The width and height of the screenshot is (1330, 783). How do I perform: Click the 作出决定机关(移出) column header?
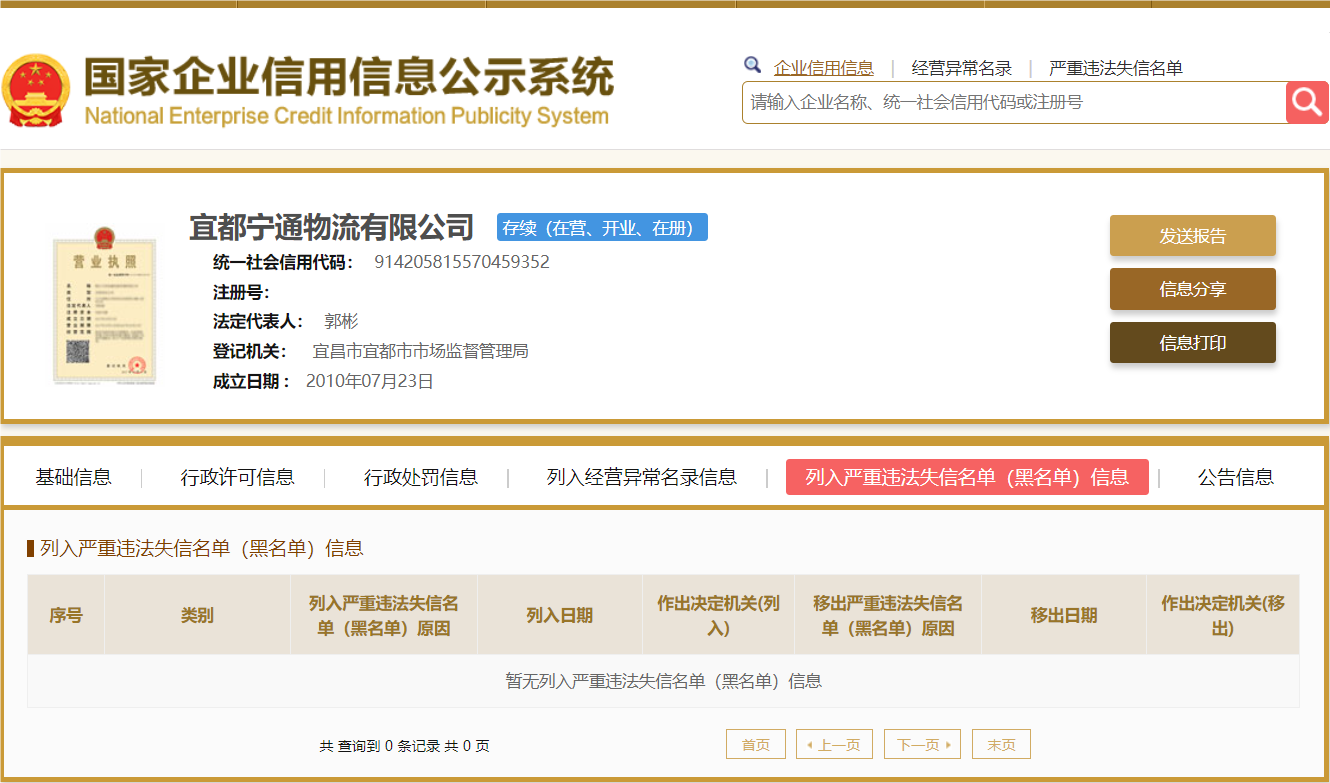[1223, 615]
